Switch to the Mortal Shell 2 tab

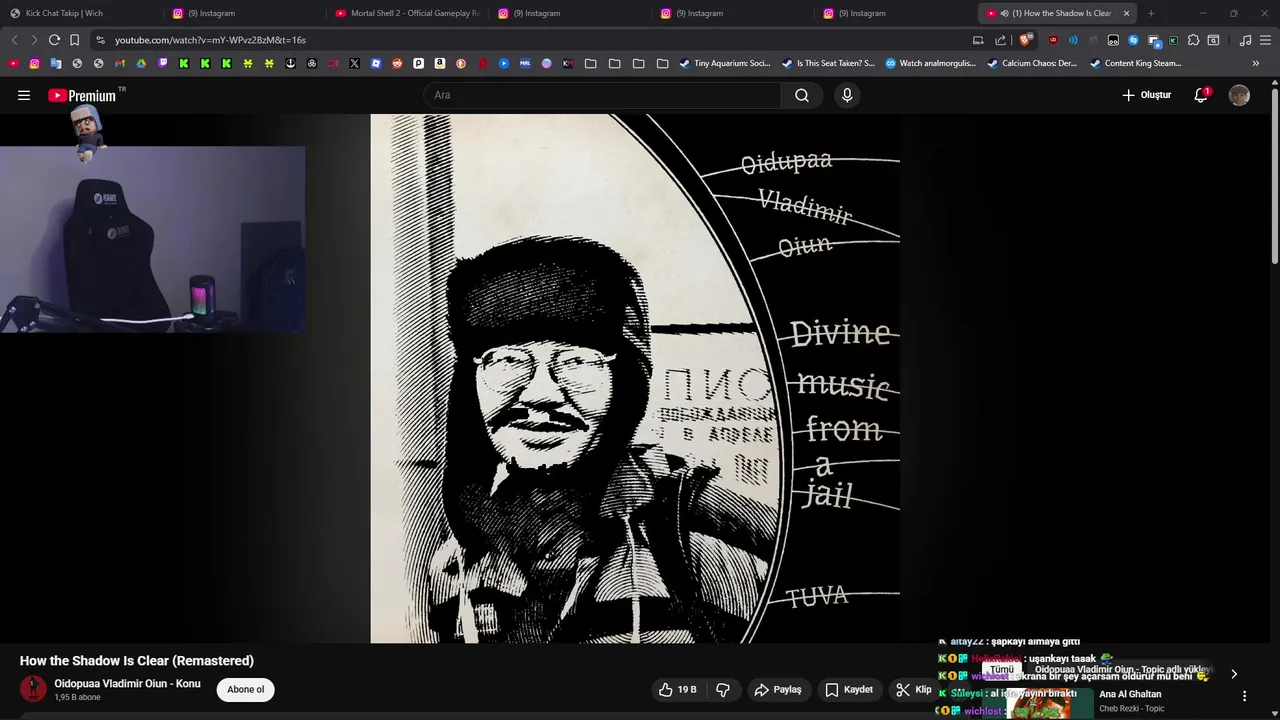tap(407, 13)
